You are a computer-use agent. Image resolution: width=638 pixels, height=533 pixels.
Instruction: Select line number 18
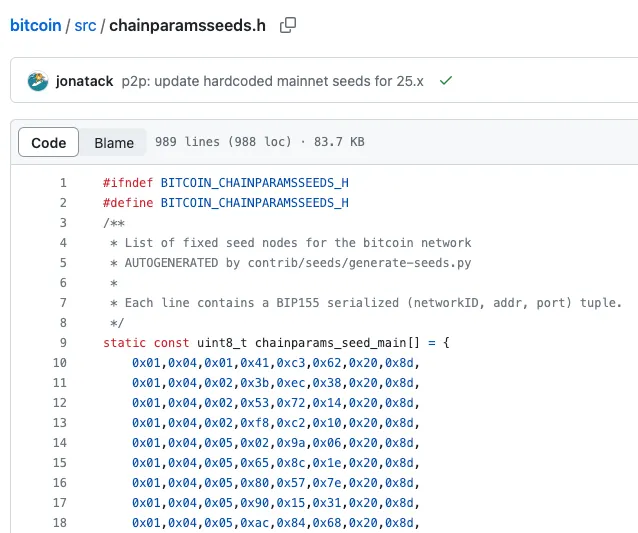(60, 523)
